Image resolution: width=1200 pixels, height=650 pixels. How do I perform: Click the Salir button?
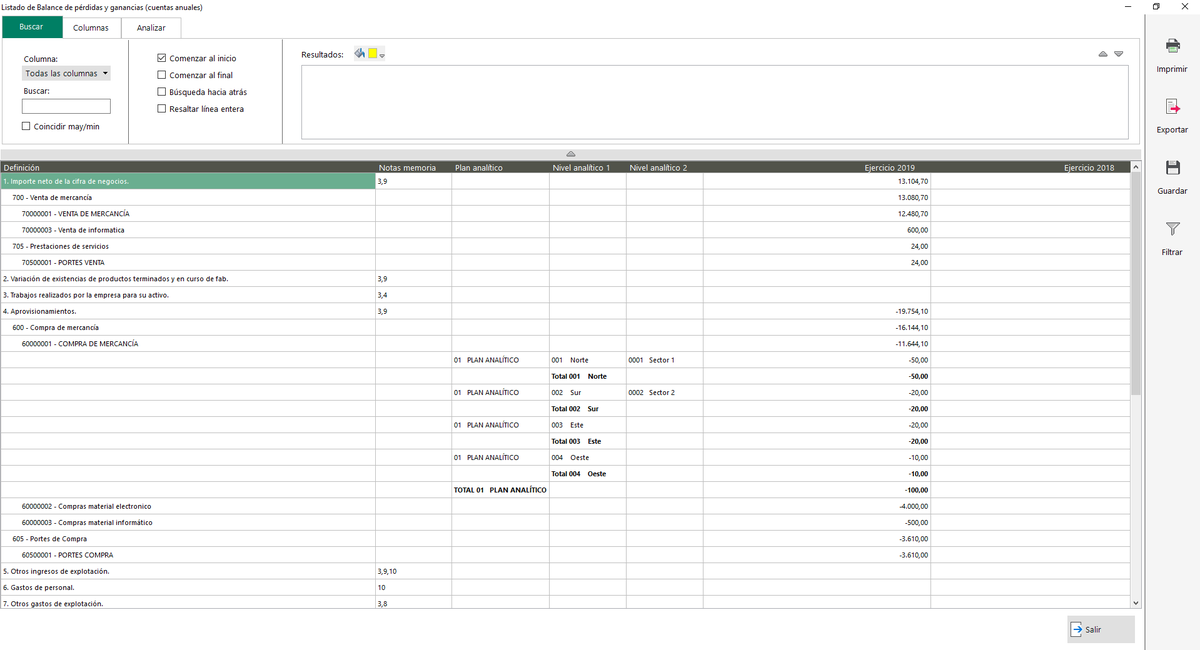point(1101,629)
